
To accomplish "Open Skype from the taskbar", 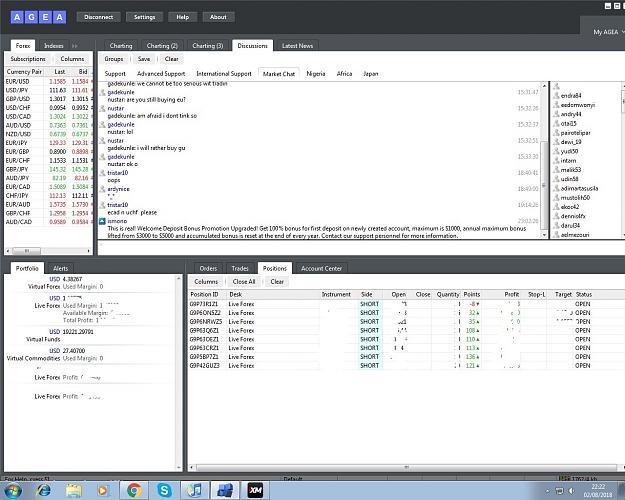I will point(164,490).
